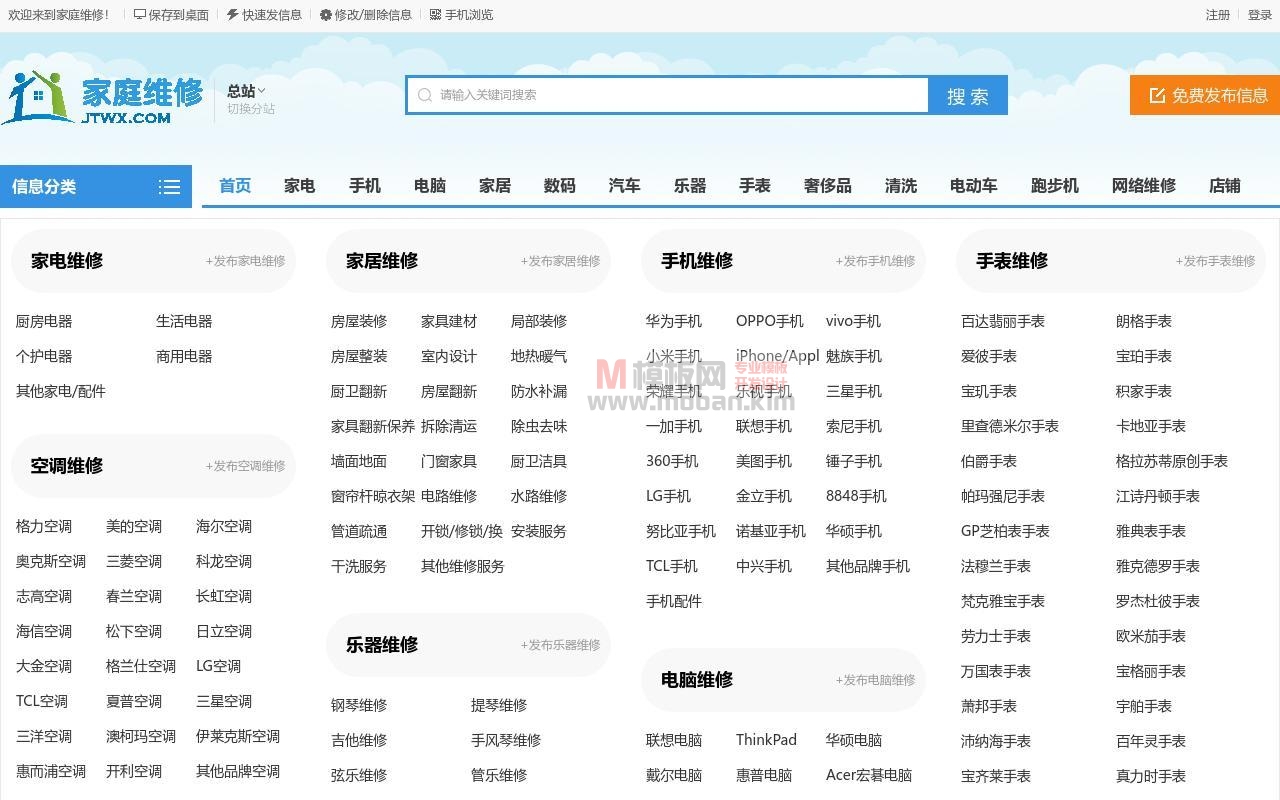This screenshot has height=800, width=1280.
Task: Select the 手表 navigation tab
Action: [755, 186]
